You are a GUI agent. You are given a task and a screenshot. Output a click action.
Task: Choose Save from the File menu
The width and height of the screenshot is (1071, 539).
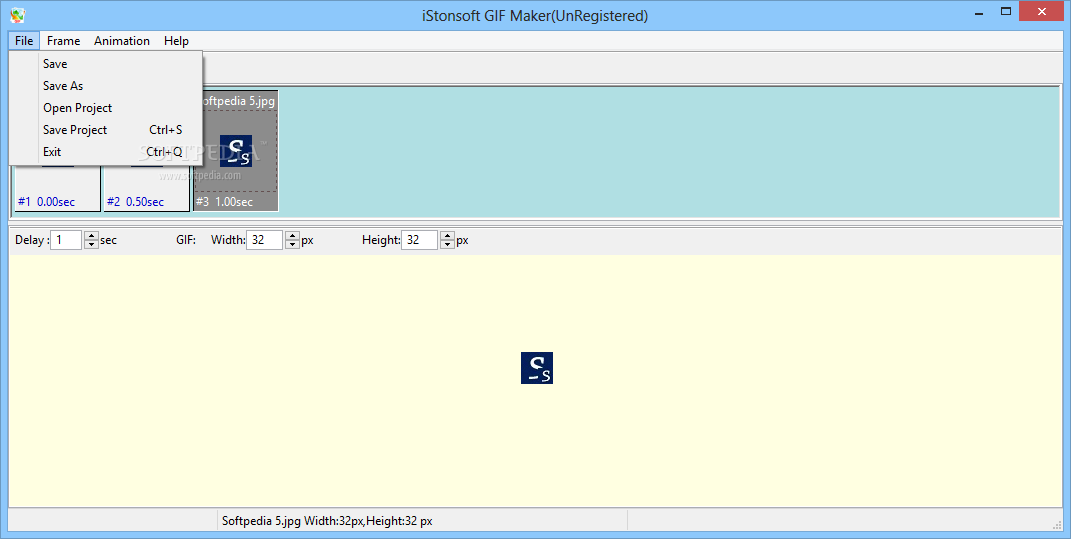pos(107,64)
